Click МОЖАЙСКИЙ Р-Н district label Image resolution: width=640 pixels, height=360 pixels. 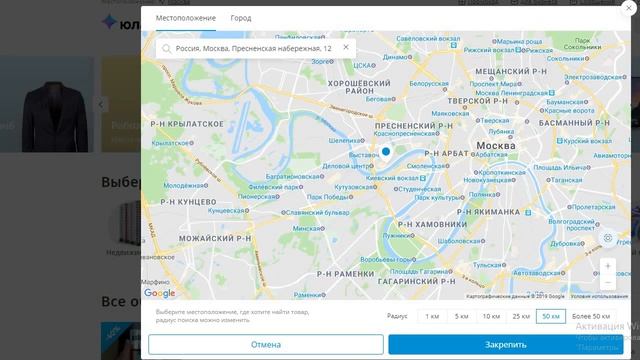(215, 238)
